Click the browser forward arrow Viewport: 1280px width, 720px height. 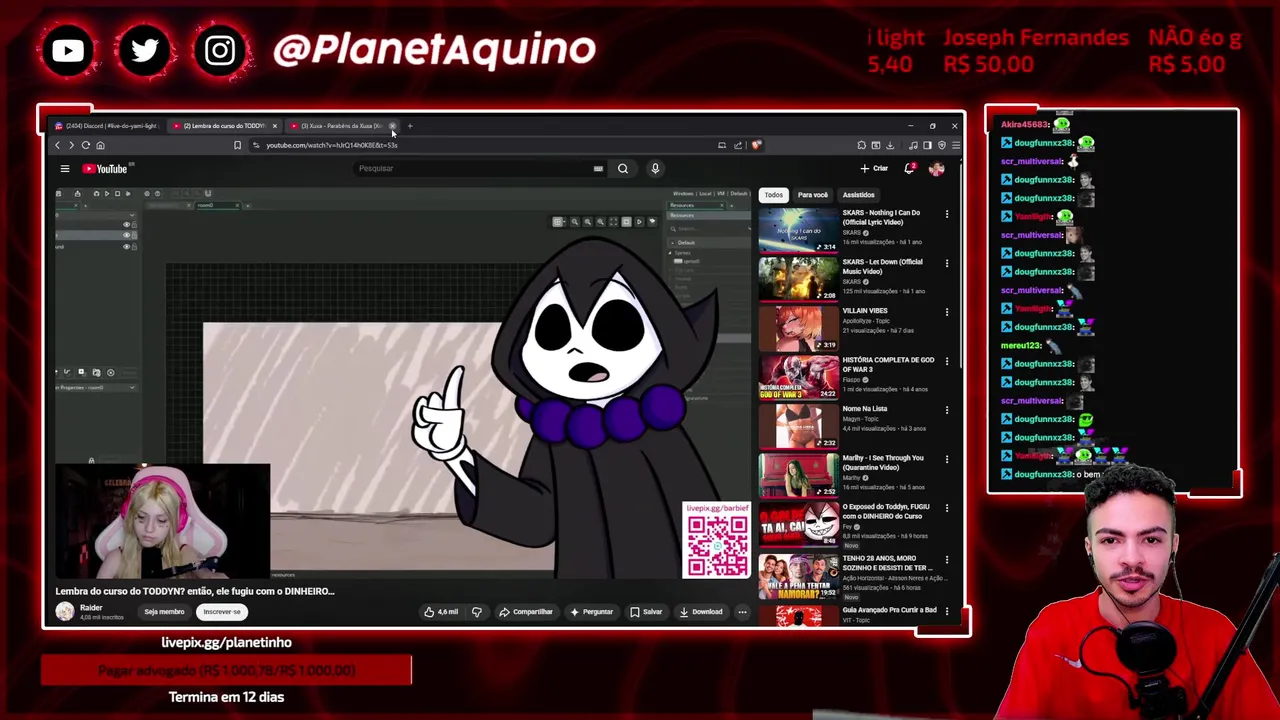pyautogui.click(x=71, y=146)
